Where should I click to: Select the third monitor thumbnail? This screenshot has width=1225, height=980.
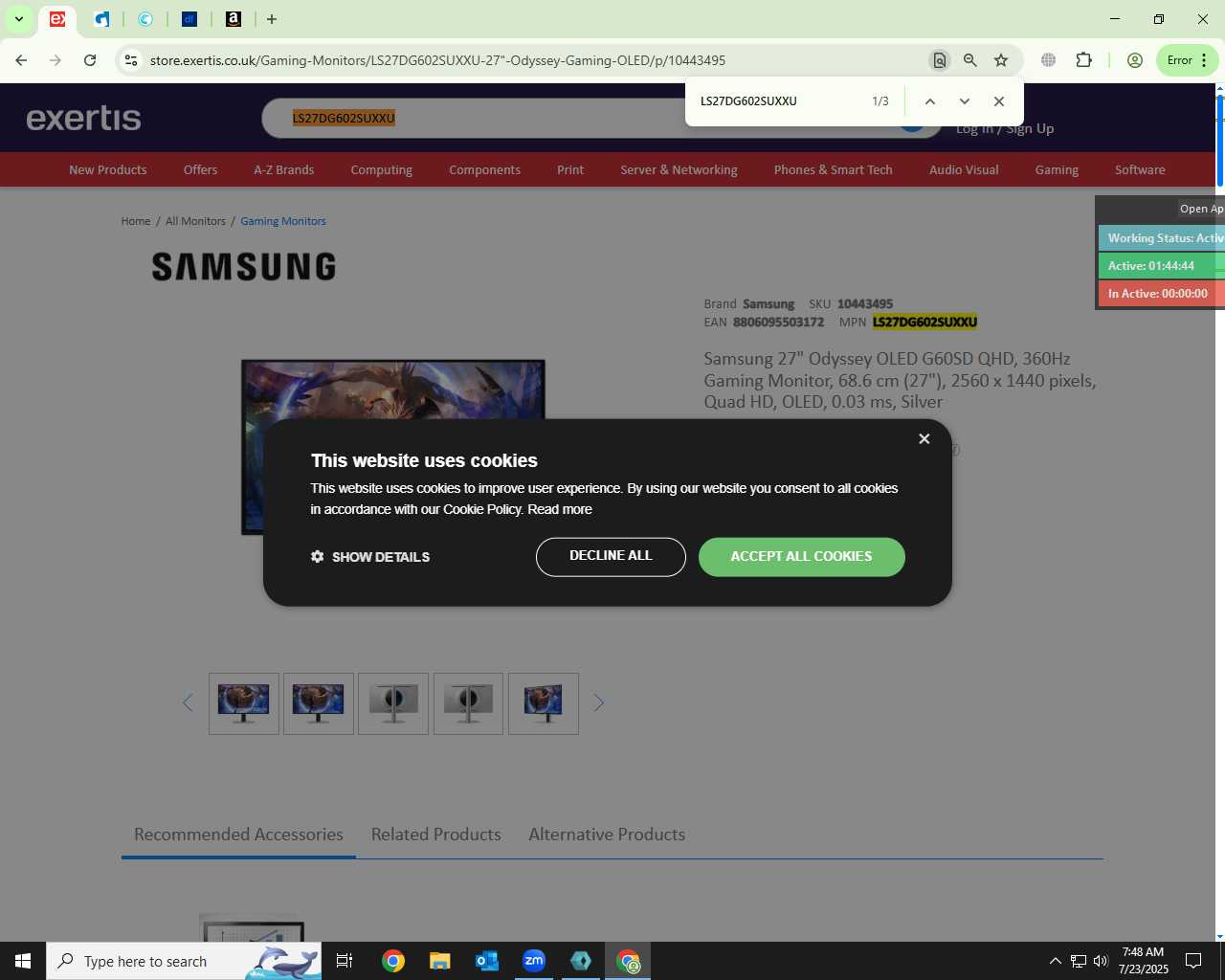coord(393,703)
